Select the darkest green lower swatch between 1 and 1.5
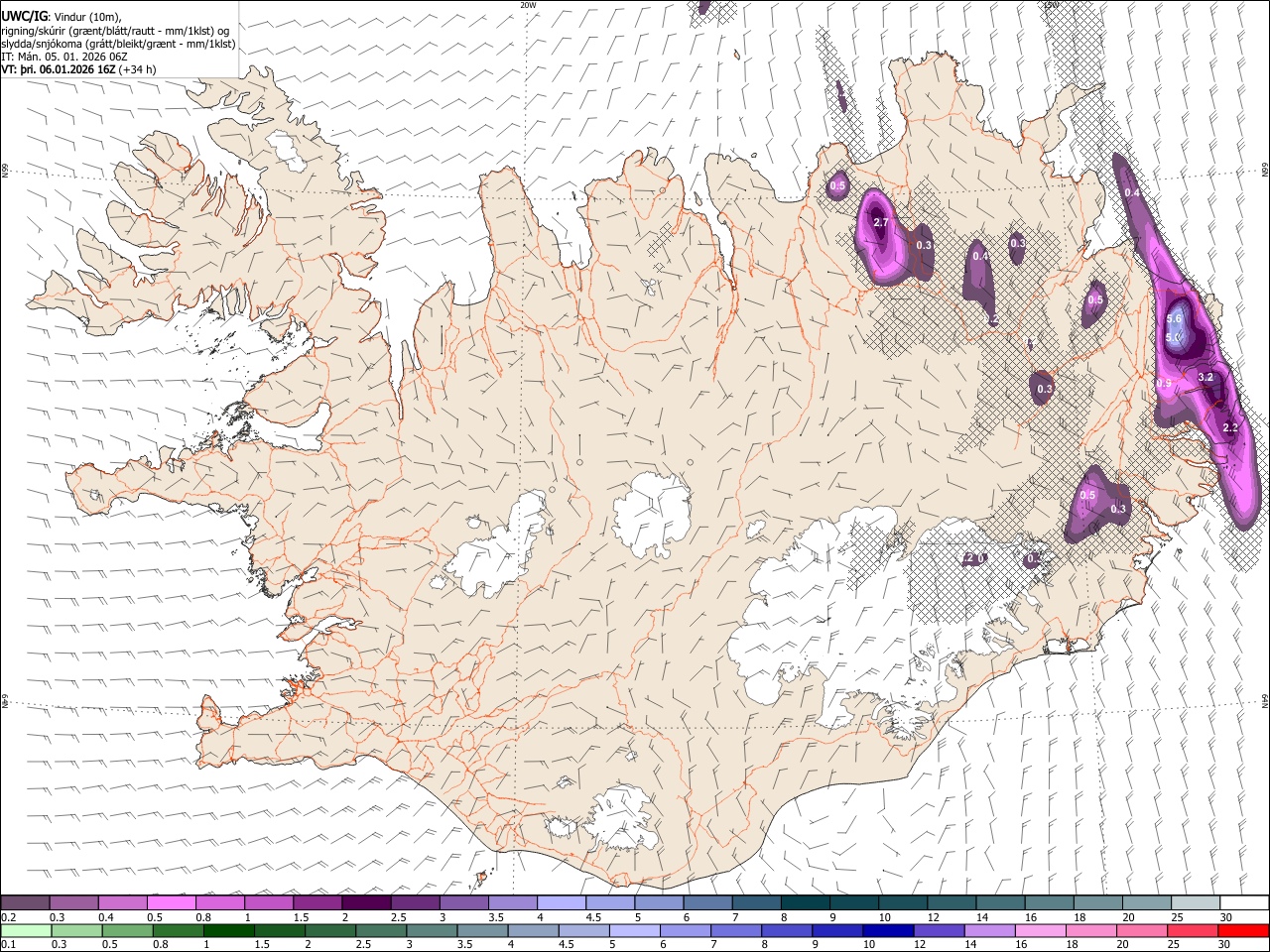The width and height of the screenshot is (1270, 952). coord(229,930)
